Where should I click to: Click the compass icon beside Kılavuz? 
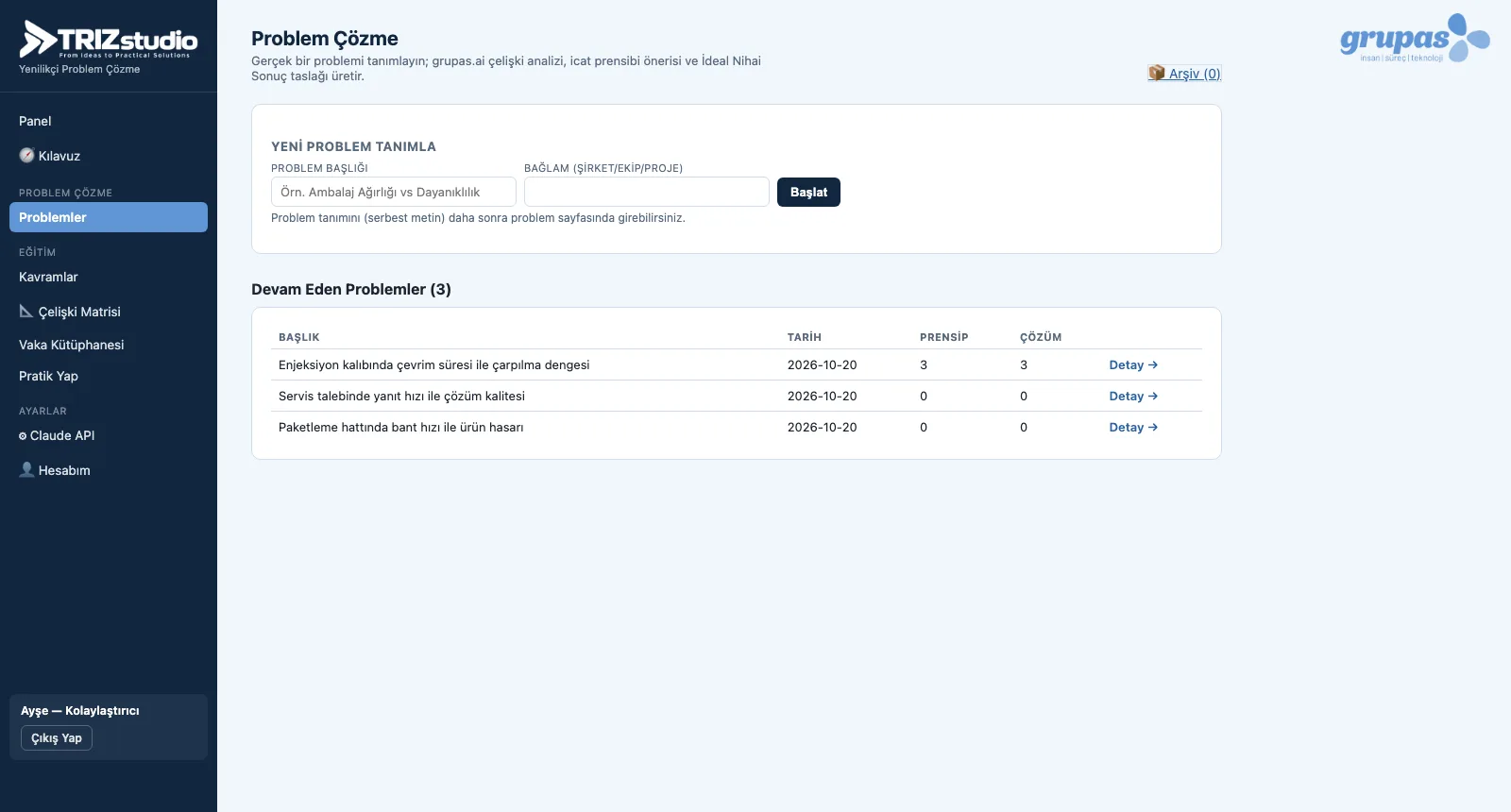tap(26, 156)
